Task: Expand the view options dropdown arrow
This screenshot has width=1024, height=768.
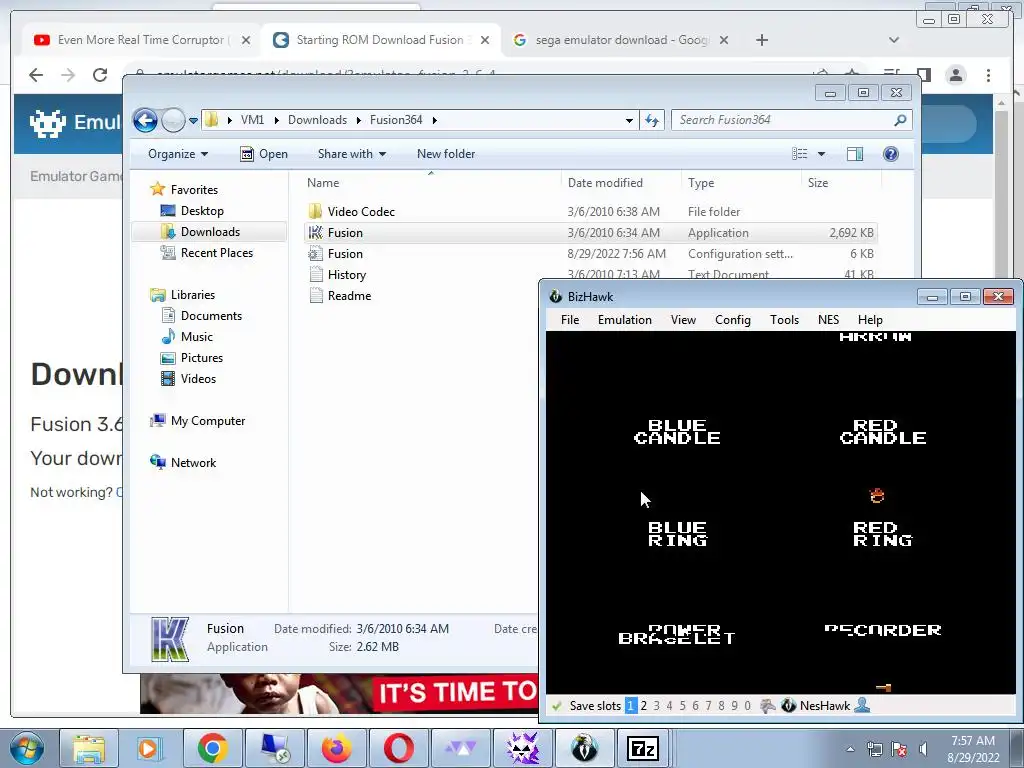Action: point(822,154)
